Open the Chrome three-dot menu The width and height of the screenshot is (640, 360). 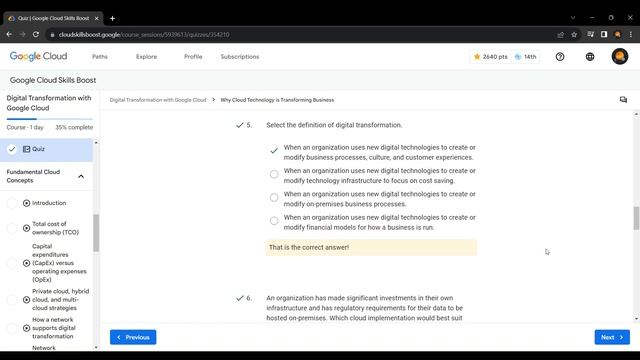click(x=631, y=35)
